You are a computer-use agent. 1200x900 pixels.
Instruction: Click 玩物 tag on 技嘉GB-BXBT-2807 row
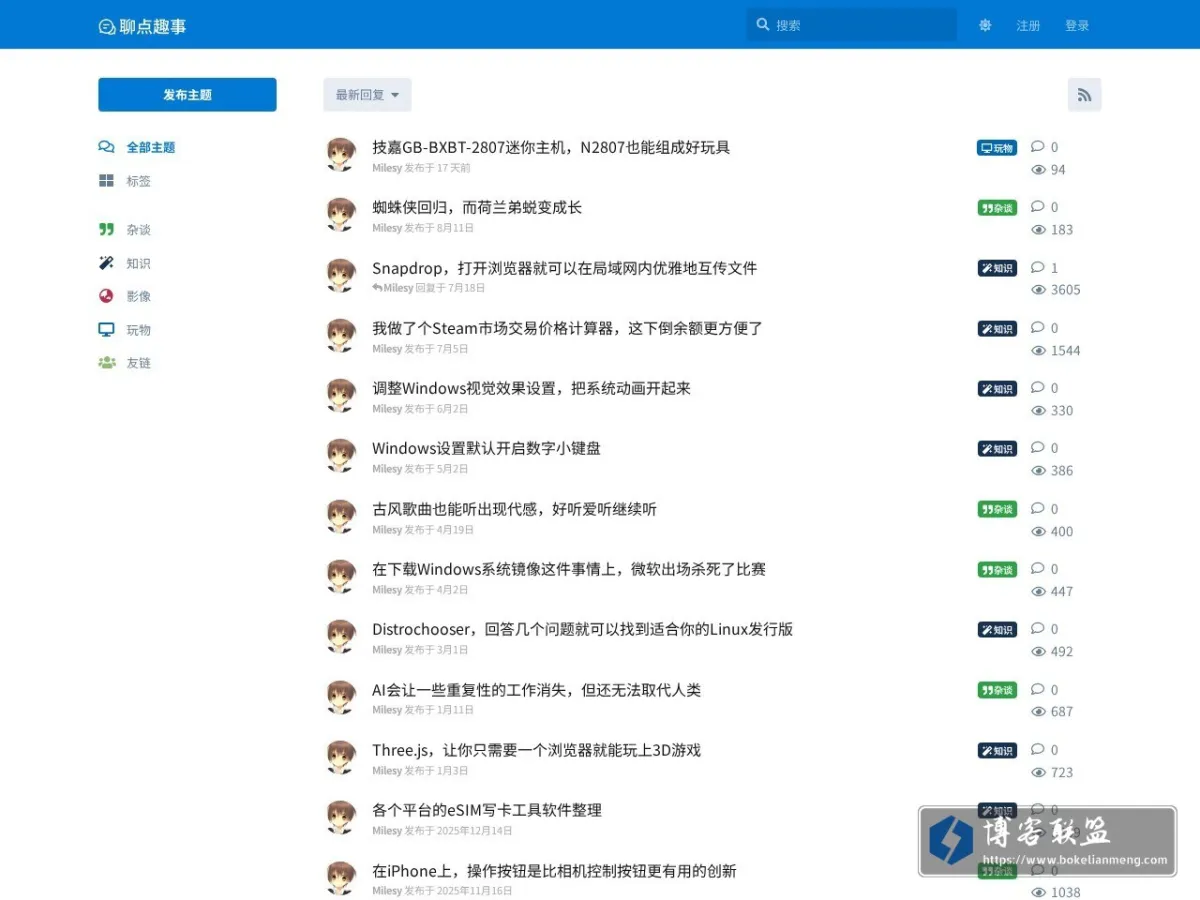[997, 148]
